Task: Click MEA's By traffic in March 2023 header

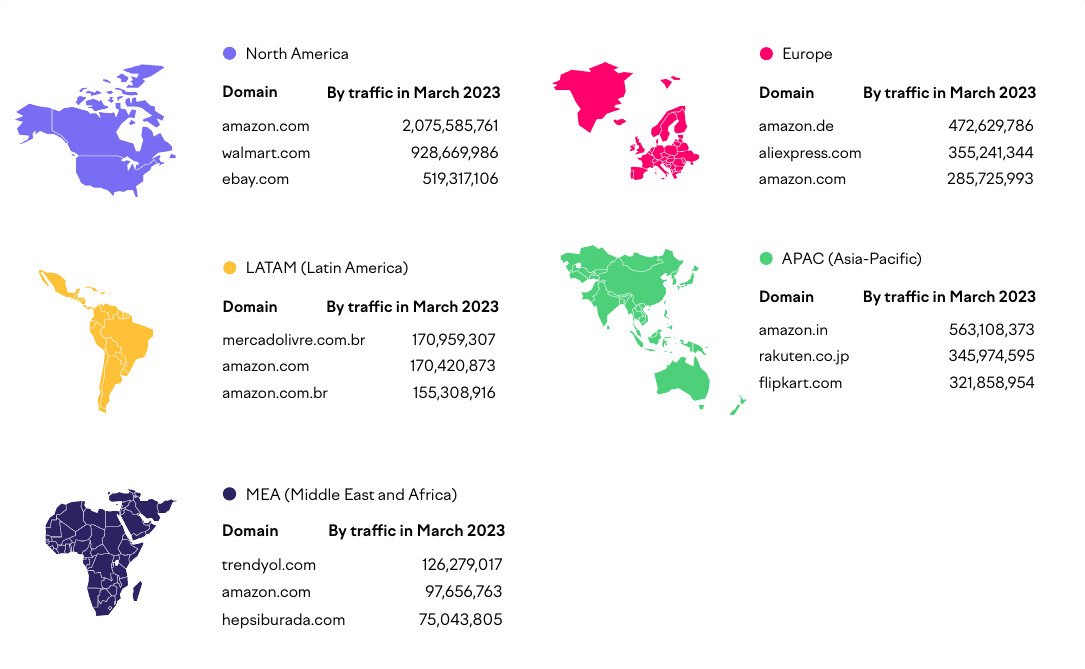Action: (x=417, y=531)
